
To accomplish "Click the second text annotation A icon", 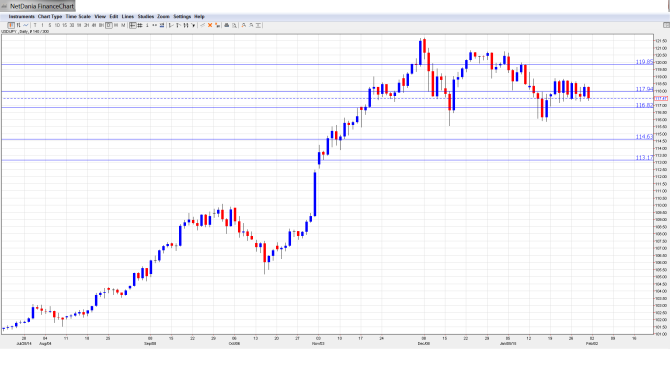I will (251, 26).
